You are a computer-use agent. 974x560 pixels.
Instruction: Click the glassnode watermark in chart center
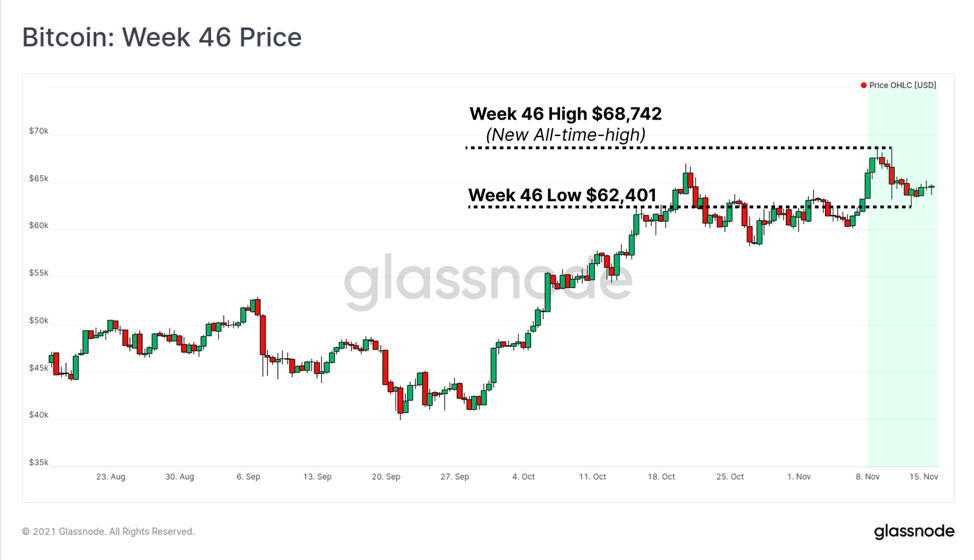coord(488,282)
